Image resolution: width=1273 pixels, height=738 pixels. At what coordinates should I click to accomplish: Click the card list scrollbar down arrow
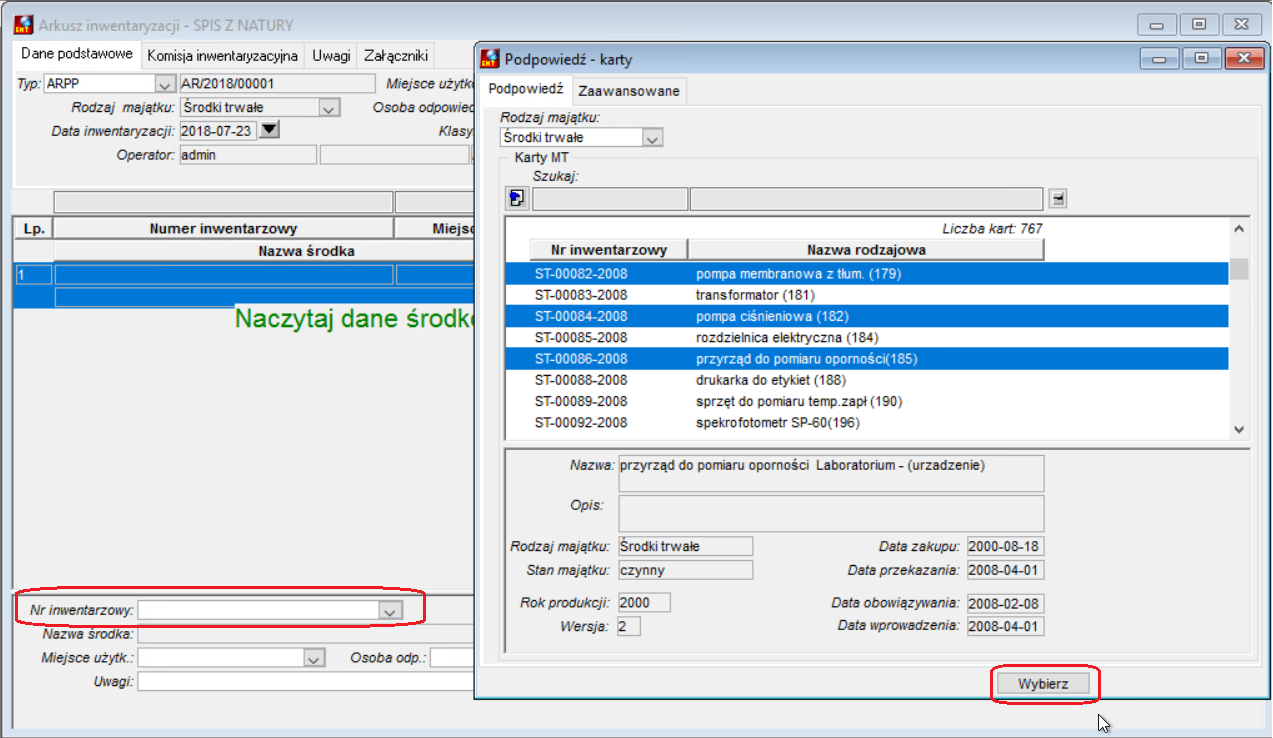[x=1239, y=429]
